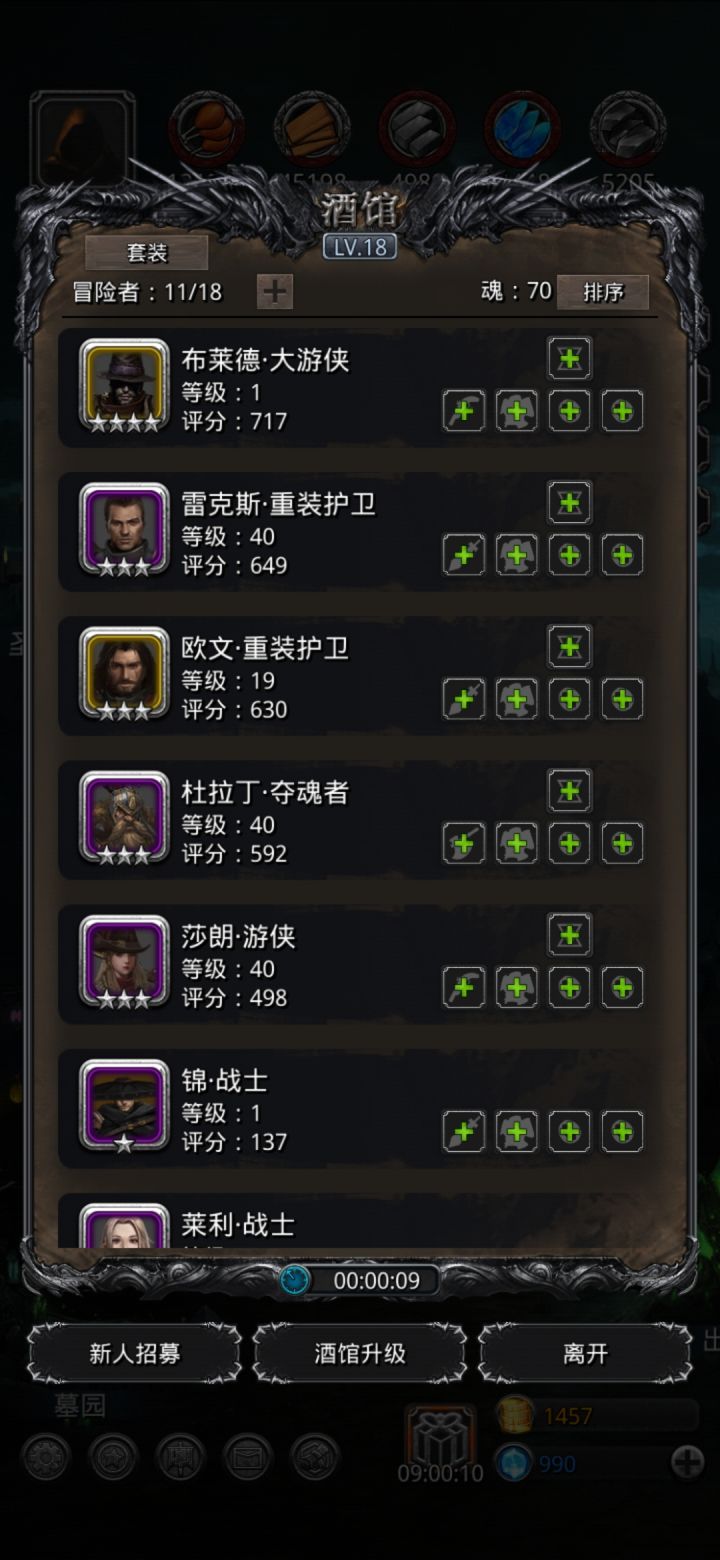Tap the last green plus slot for 杜拉丁·夺魂者
The image size is (720, 1560).
coord(622,843)
